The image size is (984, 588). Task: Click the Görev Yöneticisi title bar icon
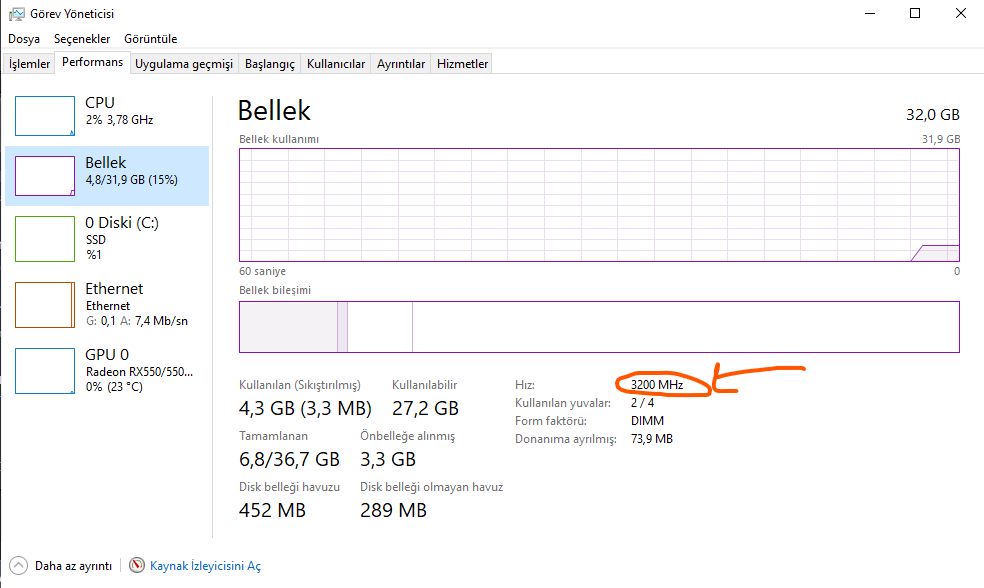coord(16,14)
